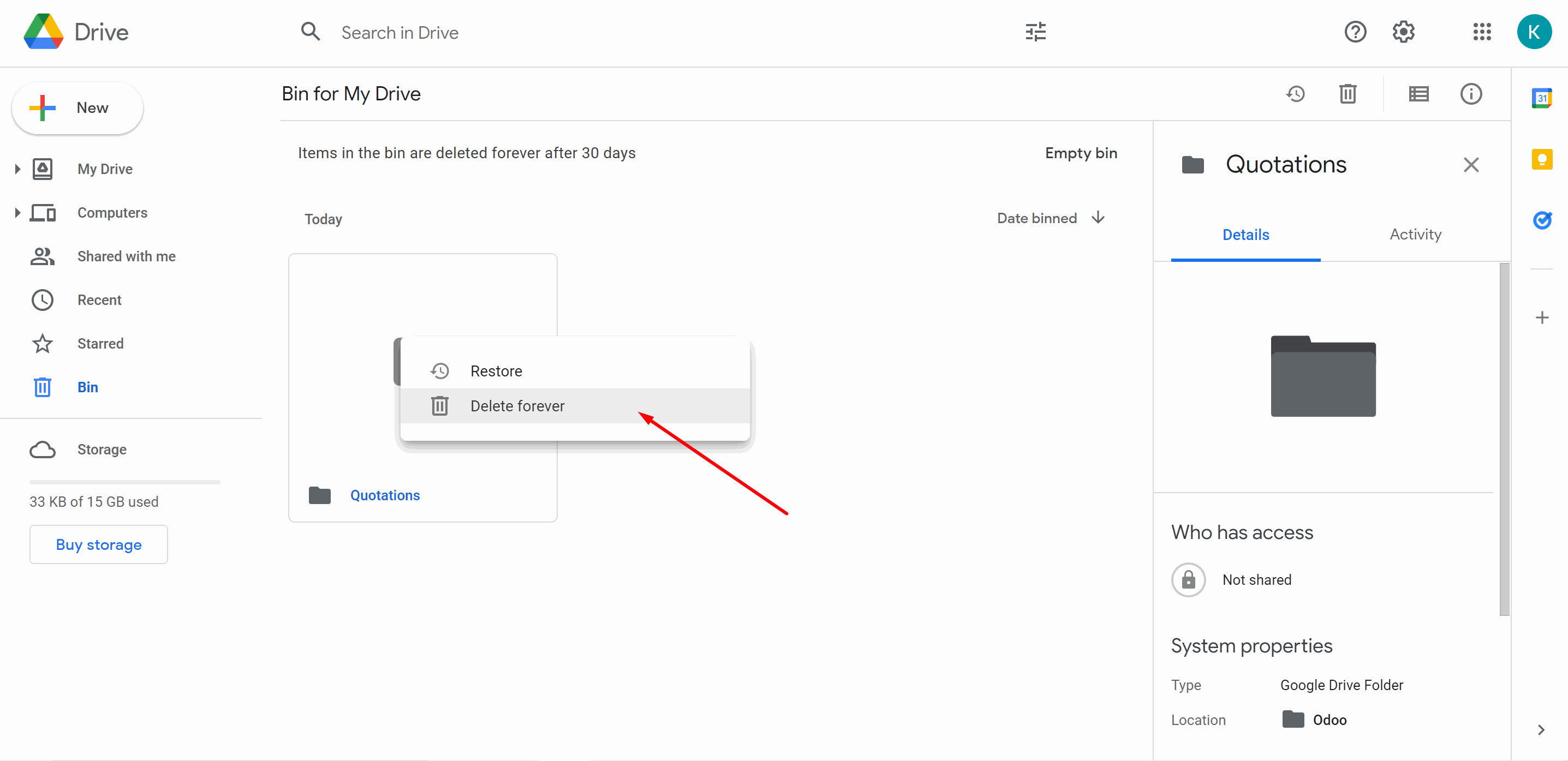This screenshot has width=1568, height=761.
Task: Open Shared with me
Action: (x=126, y=257)
